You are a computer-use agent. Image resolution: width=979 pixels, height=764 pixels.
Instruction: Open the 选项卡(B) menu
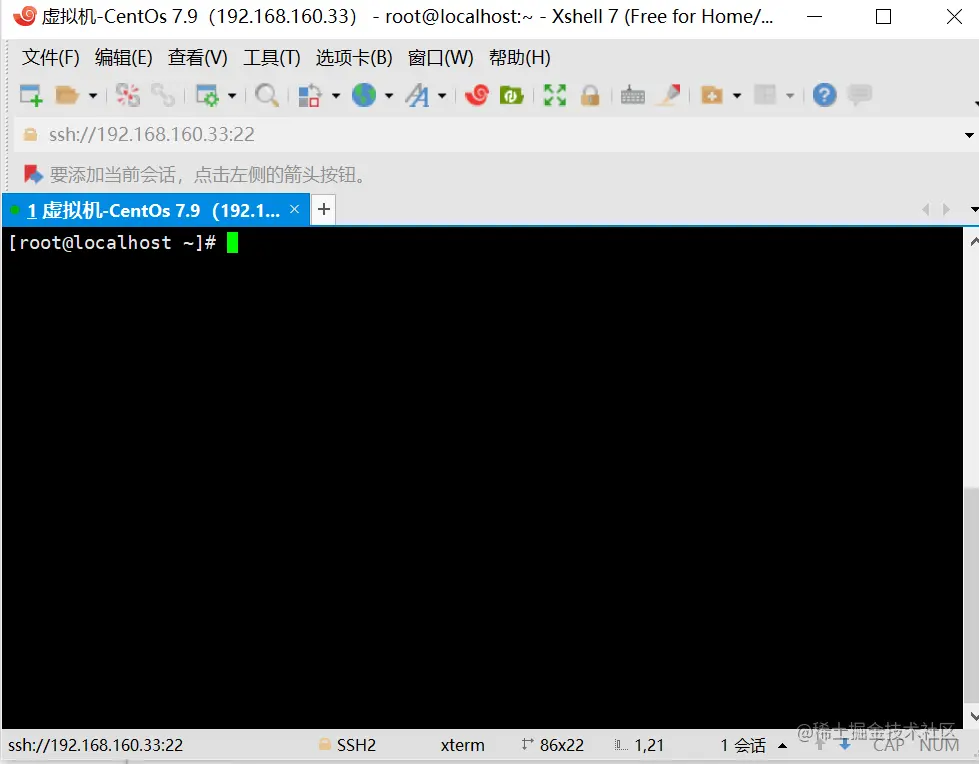pyautogui.click(x=354, y=57)
